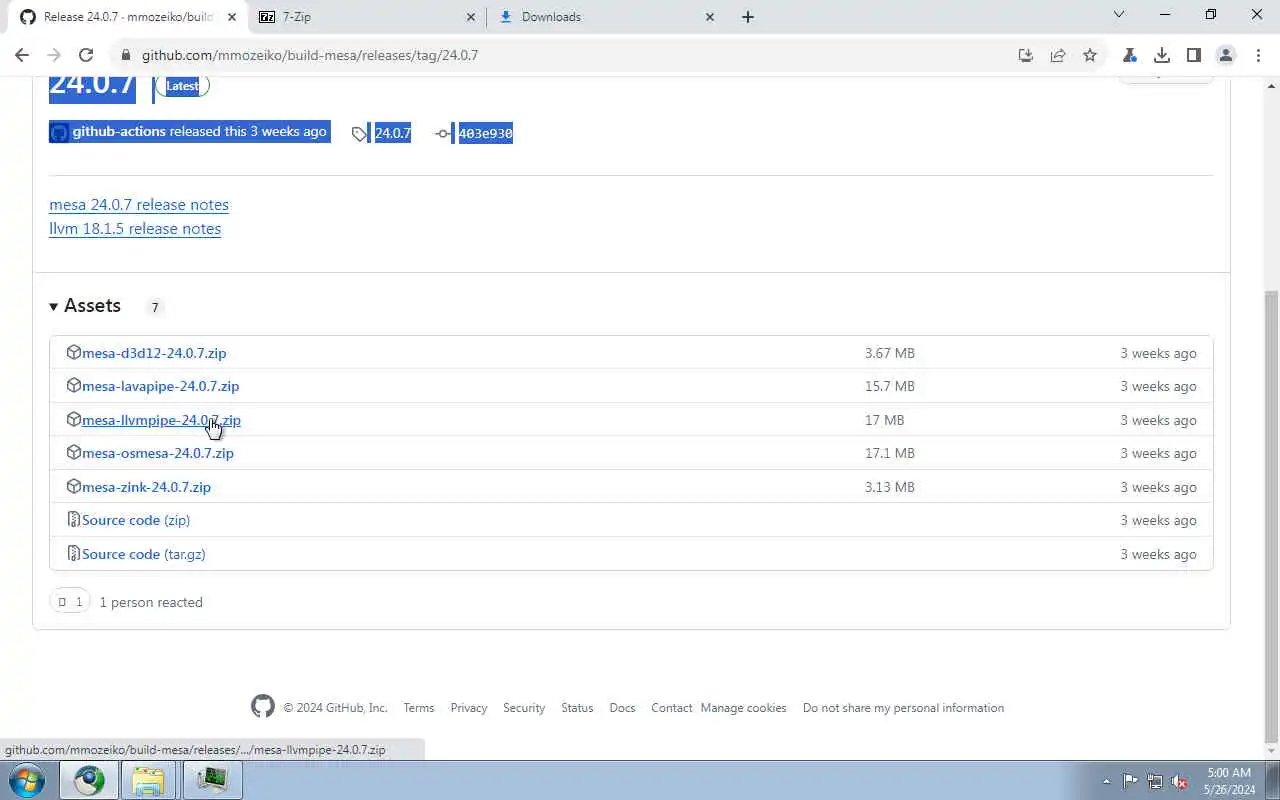
Task: Download mesa-llvmpipe-24.0.7.zip
Action: [161, 420]
